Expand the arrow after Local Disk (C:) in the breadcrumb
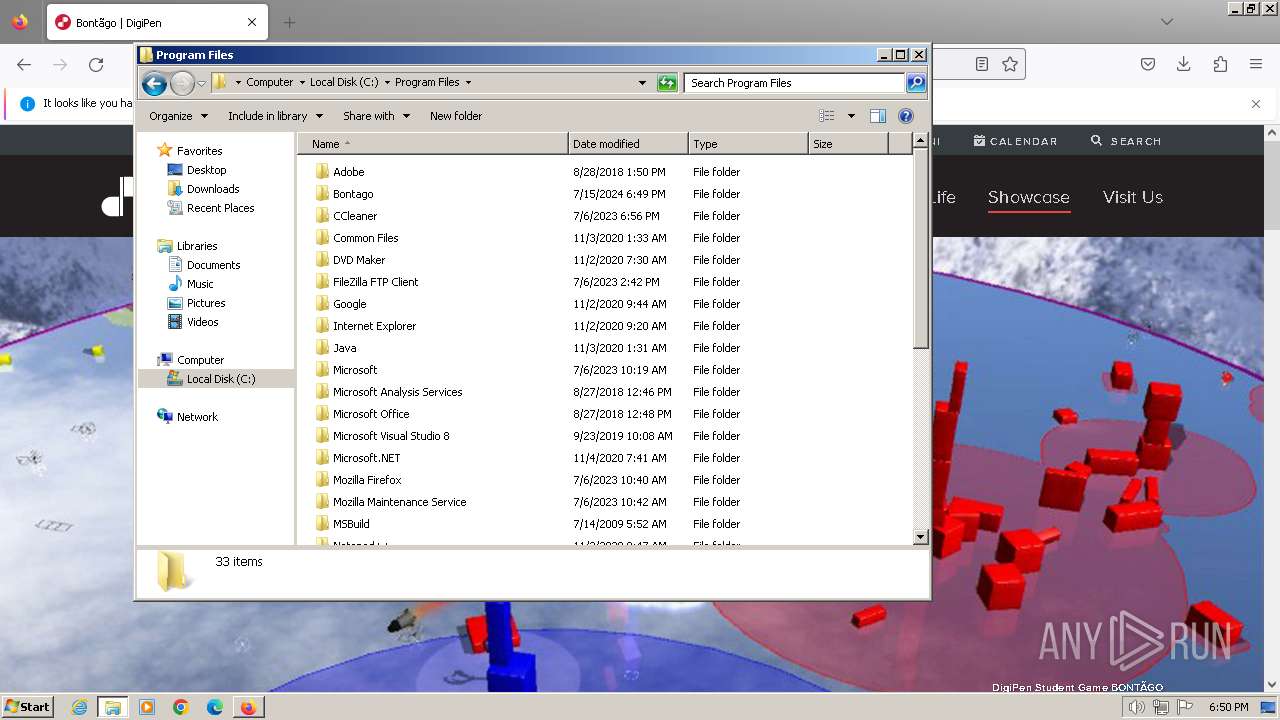 (x=387, y=83)
